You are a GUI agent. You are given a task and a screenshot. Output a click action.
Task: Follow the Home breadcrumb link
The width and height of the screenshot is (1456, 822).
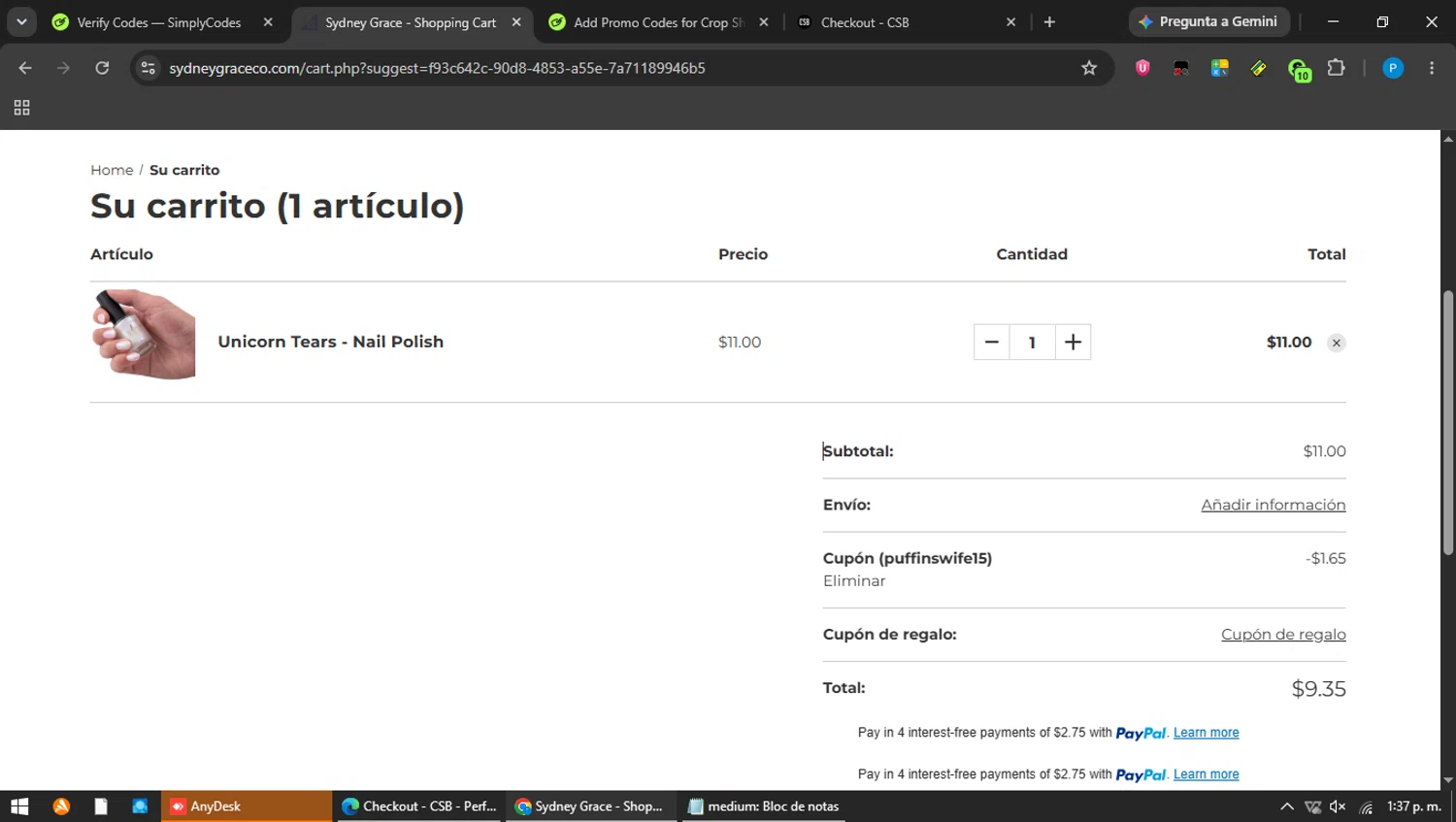click(112, 170)
